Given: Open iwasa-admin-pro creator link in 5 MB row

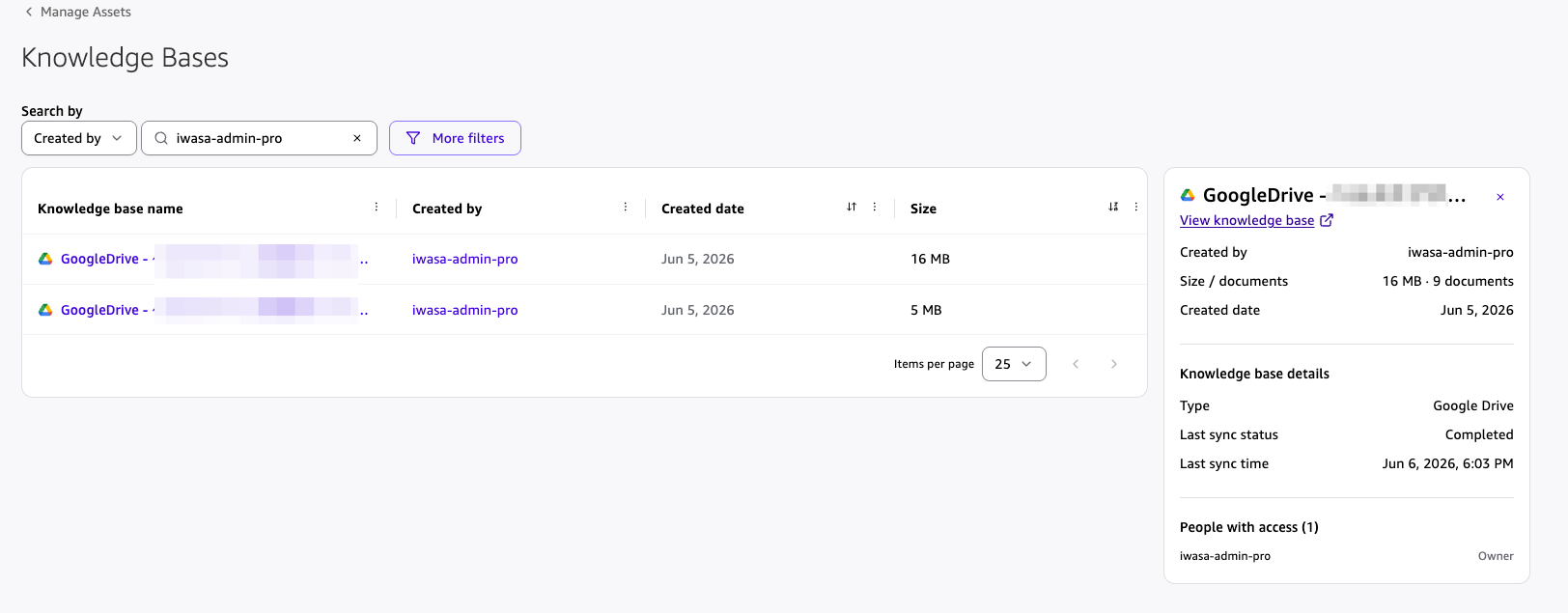Looking at the screenshot, I should point(465,310).
